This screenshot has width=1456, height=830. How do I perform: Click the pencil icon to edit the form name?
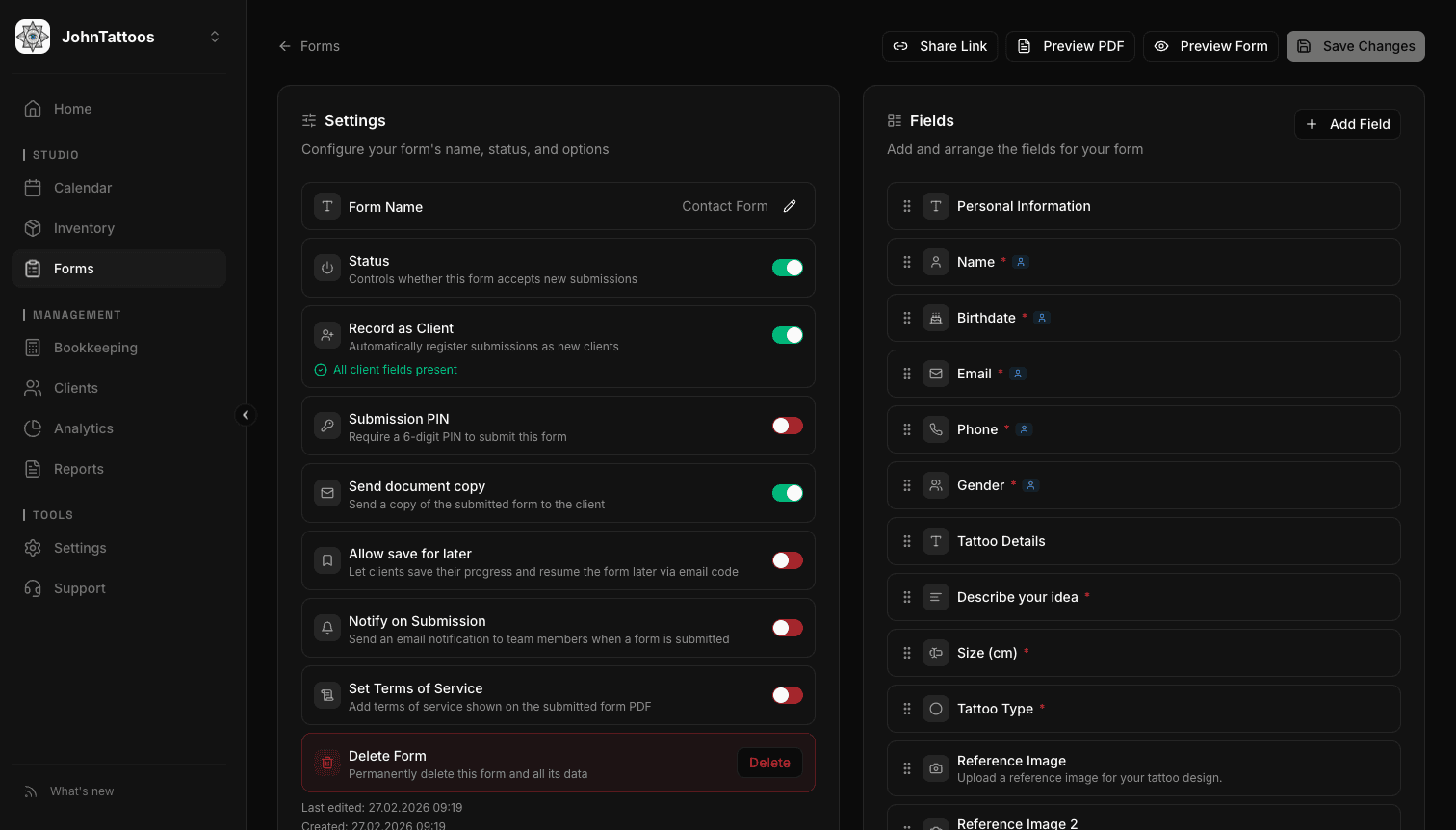coord(790,206)
